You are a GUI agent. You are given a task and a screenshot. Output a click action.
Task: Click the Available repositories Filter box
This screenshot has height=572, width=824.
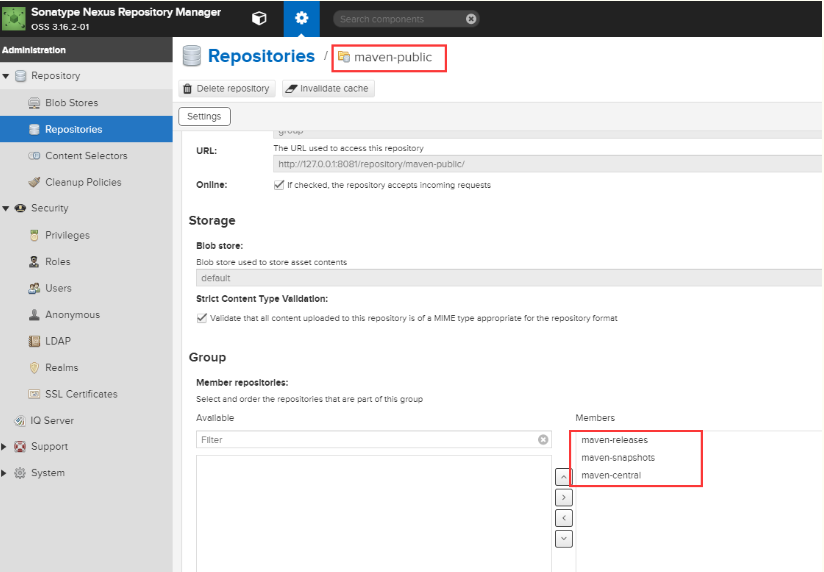[x=374, y=440]
